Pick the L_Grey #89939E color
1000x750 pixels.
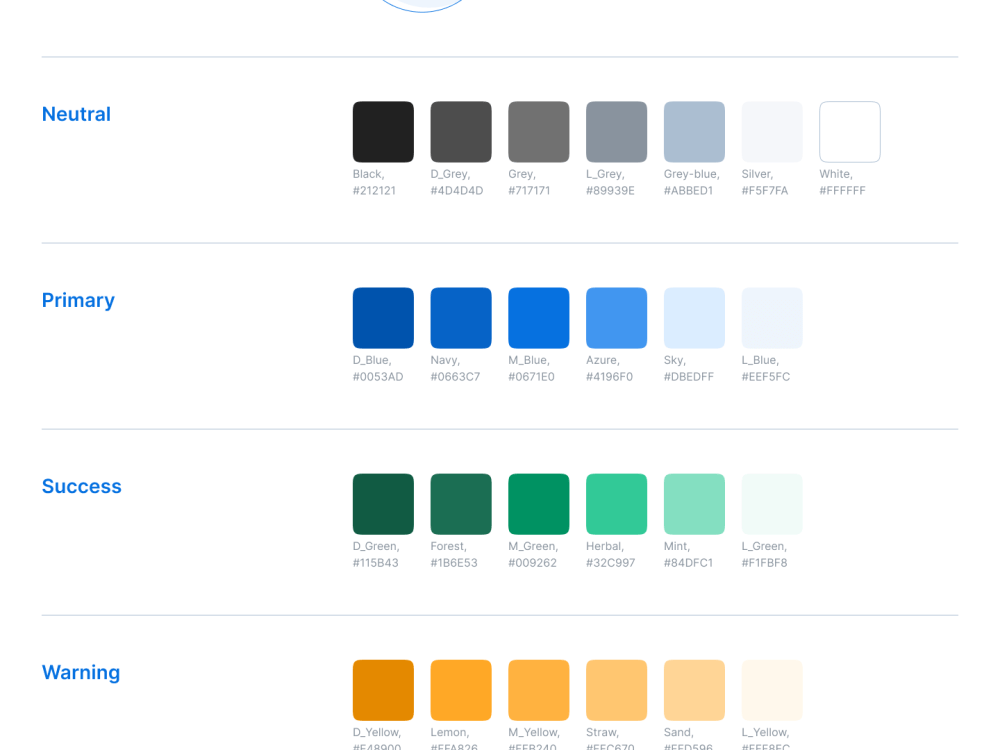pos(616,131)
